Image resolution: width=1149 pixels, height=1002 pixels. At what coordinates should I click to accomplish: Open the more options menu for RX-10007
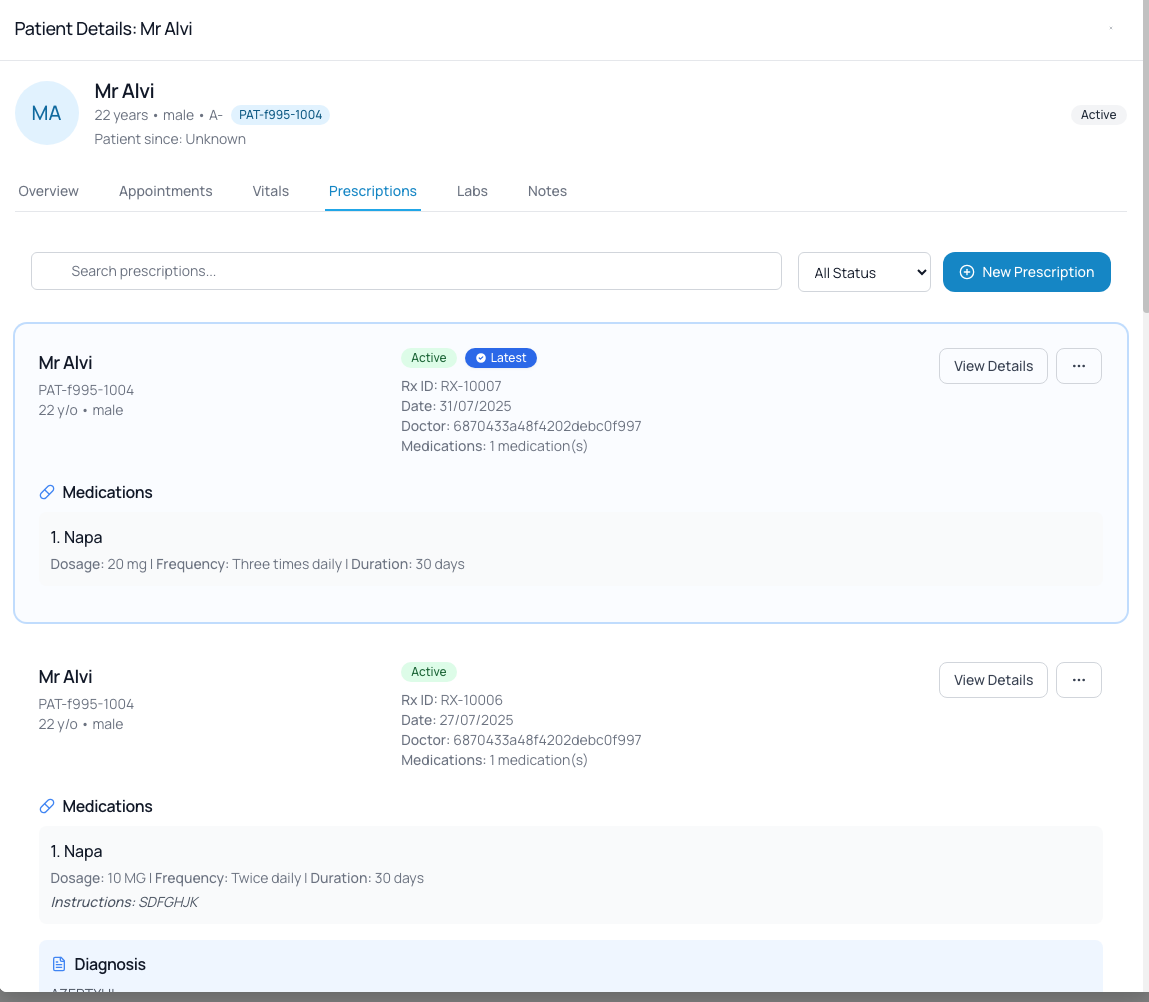point(1079,366)
